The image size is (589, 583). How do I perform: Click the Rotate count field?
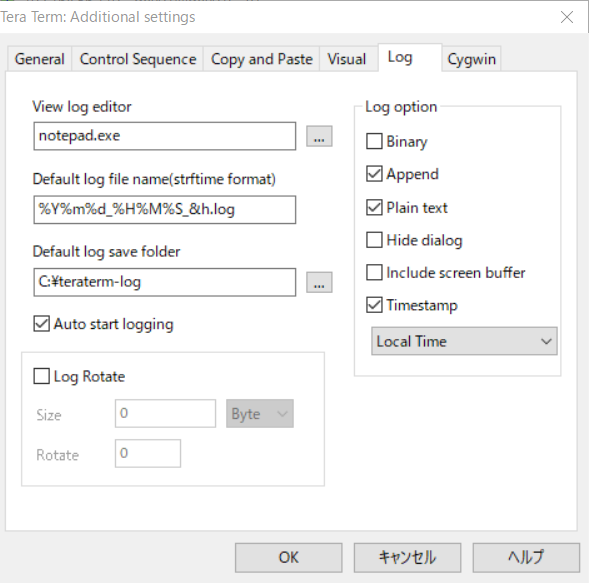pos(148,453)
